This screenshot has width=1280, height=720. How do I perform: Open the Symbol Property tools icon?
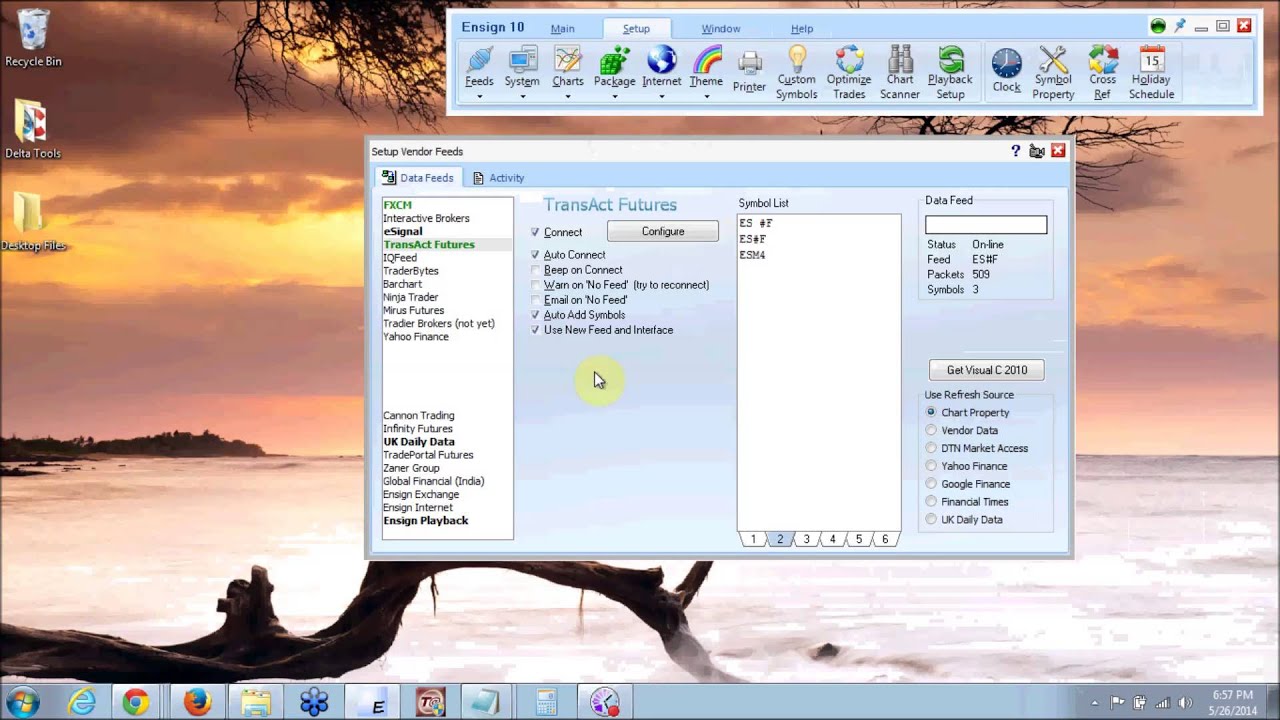tap(1053, 58)
